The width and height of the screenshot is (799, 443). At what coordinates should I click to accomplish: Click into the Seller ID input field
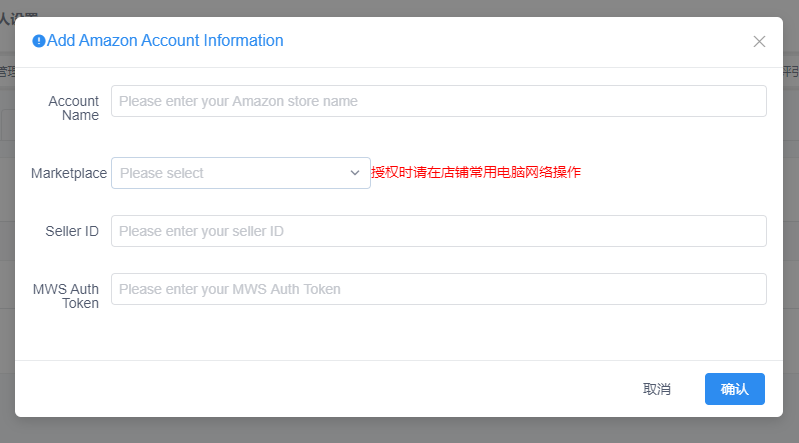[439, 231]
